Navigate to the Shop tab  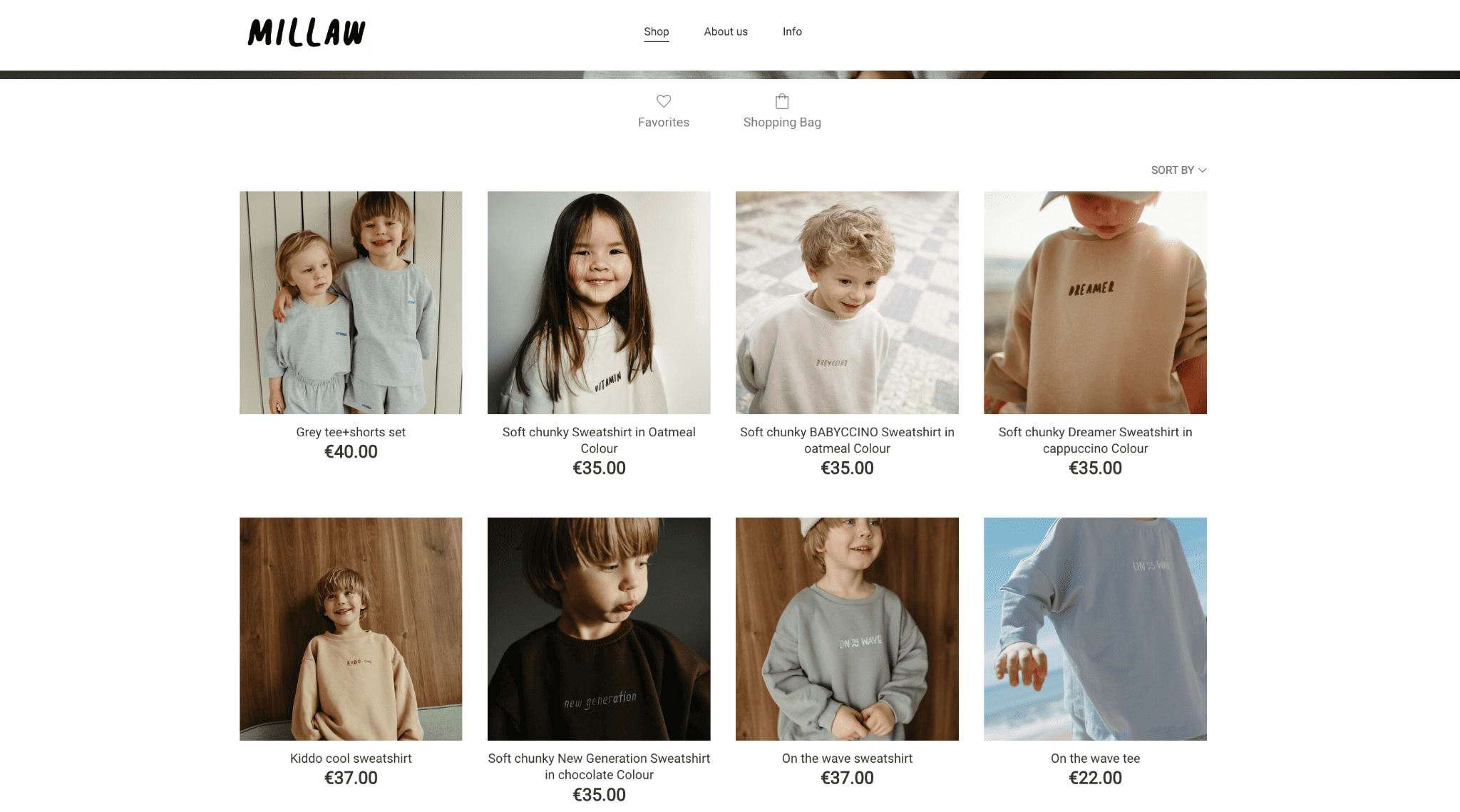pyautogui.click(x=656, y=31)
